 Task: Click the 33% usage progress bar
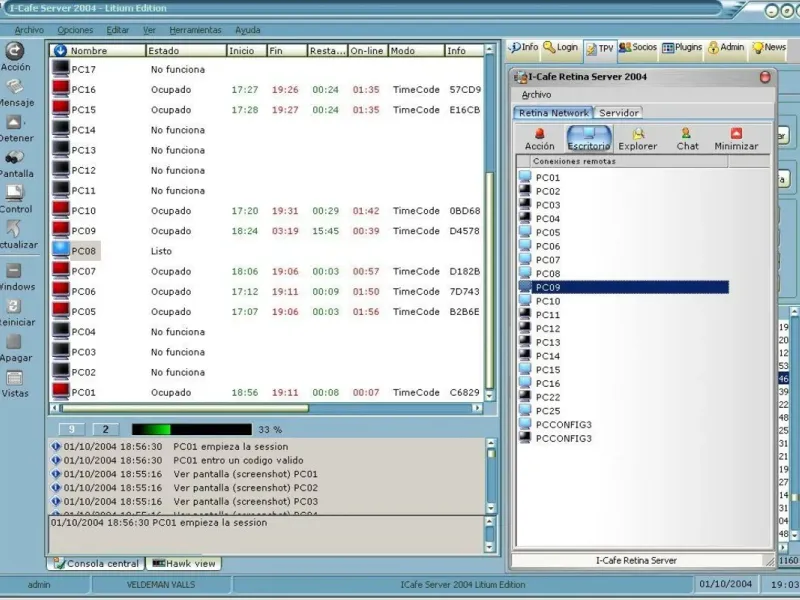(x=192, y=430)
